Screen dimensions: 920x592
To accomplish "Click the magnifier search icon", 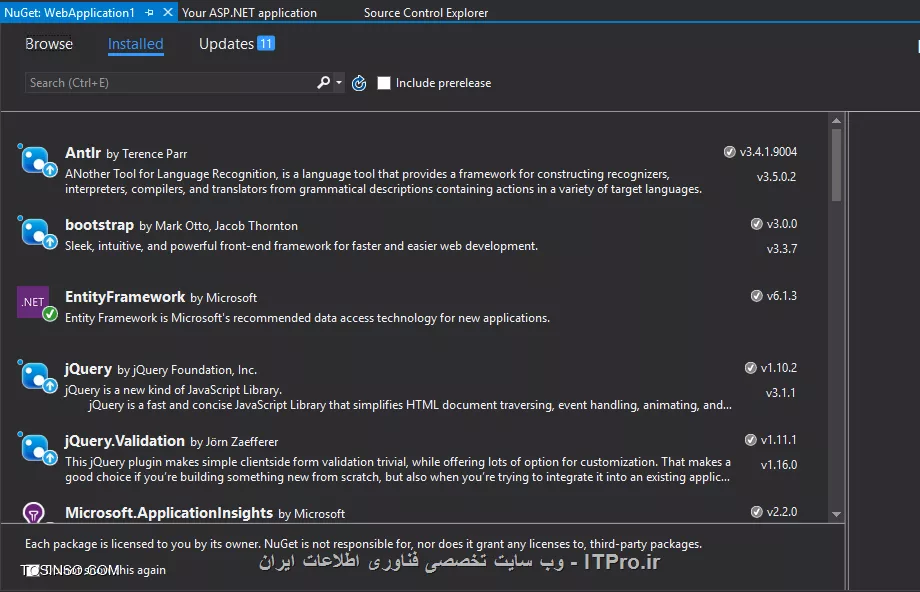I will pos(323,83).
